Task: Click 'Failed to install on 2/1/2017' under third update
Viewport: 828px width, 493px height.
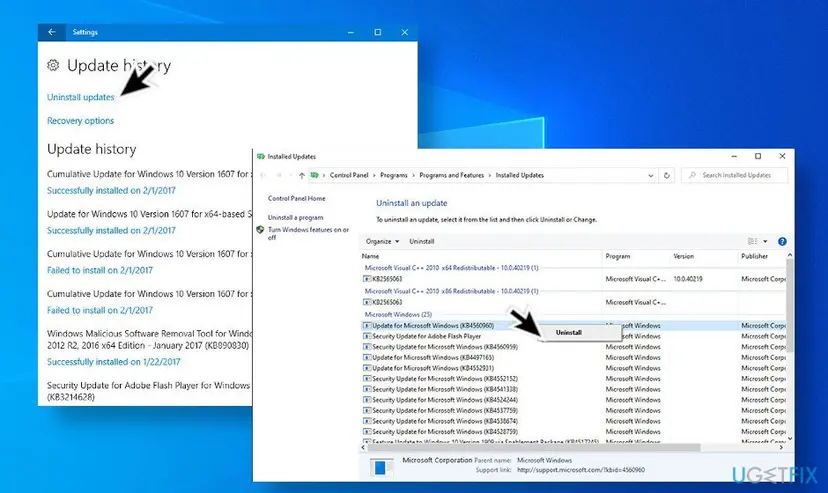Action: pyautogui.click(x=100, y=270)
